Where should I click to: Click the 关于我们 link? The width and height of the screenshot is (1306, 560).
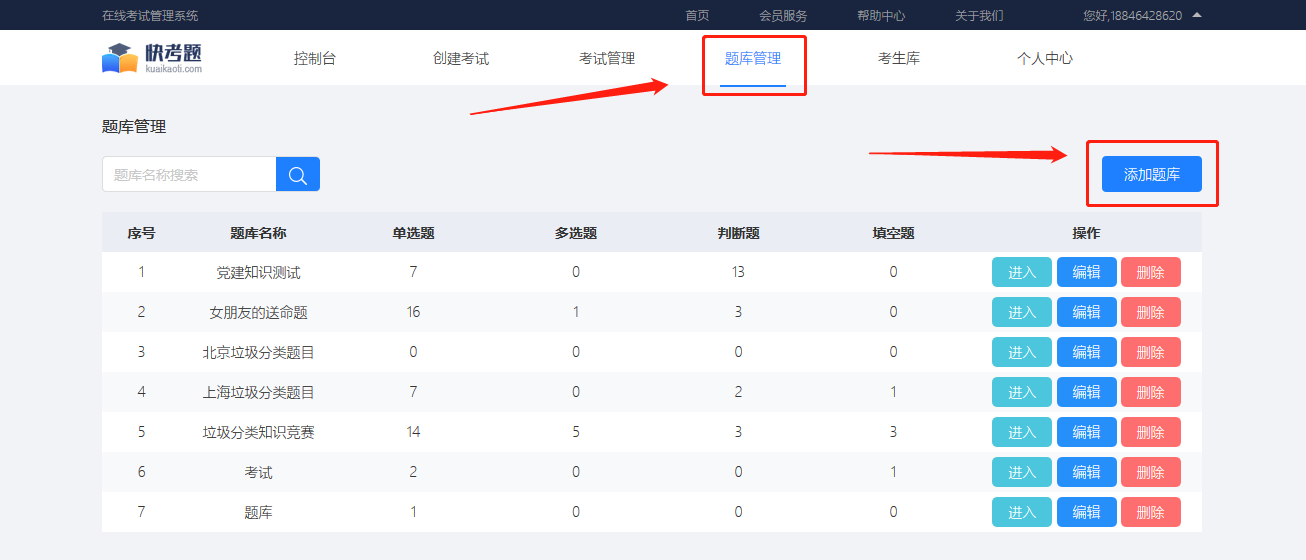(979, 15)
